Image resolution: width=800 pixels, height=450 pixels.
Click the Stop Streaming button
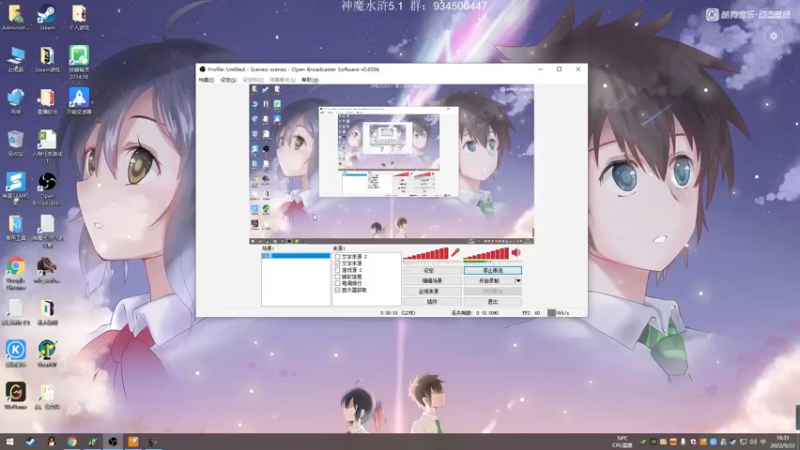click(x=492, y=270)
